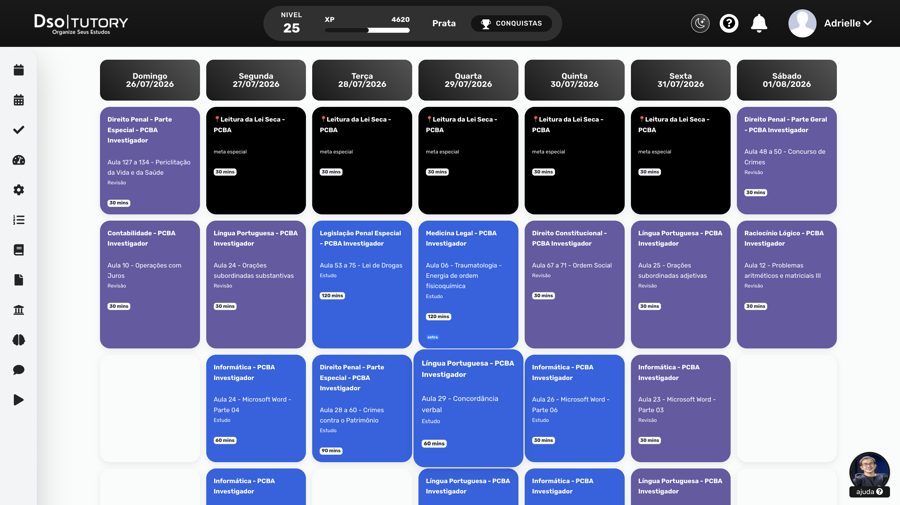Open the institution building sidebar icon
This screenshot has height=505, width=900.
(18, 310)
